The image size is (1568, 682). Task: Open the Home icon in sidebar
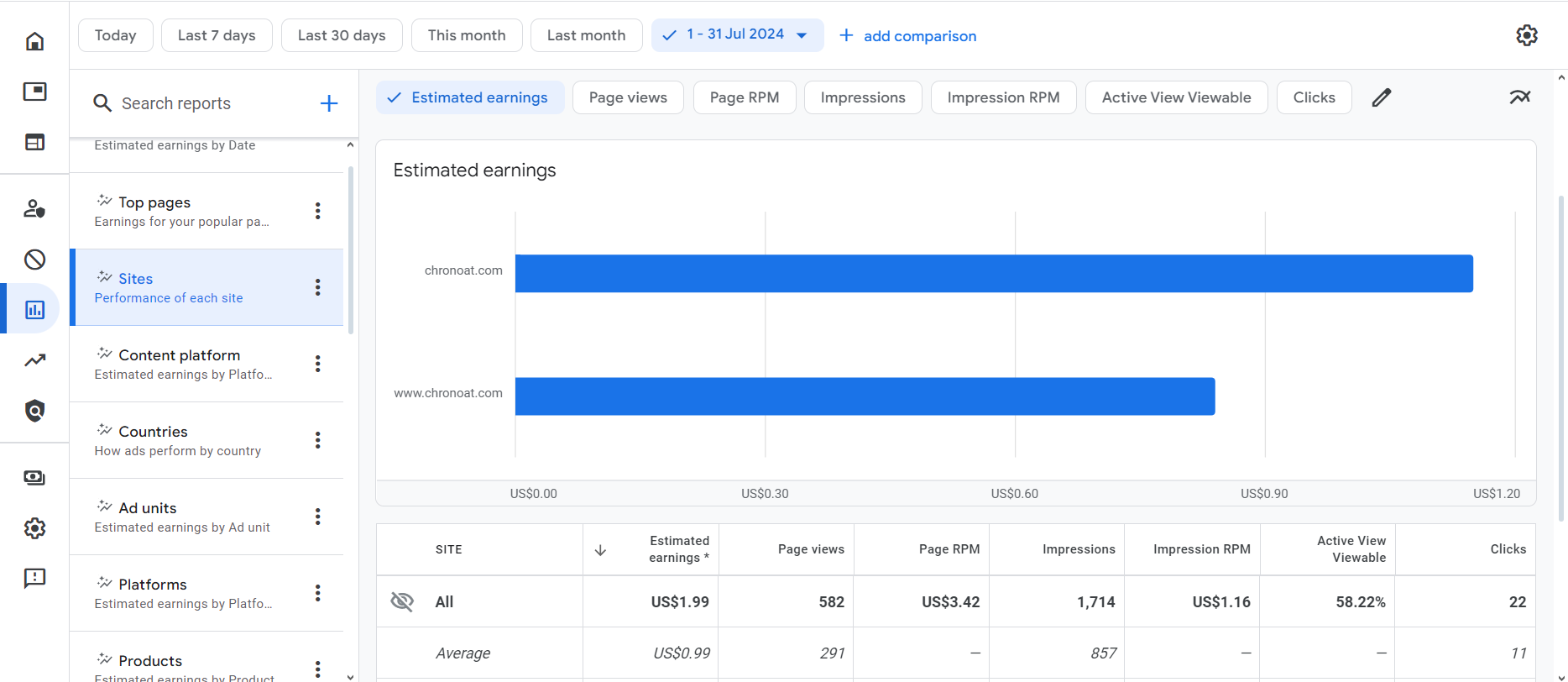(34, 41)
